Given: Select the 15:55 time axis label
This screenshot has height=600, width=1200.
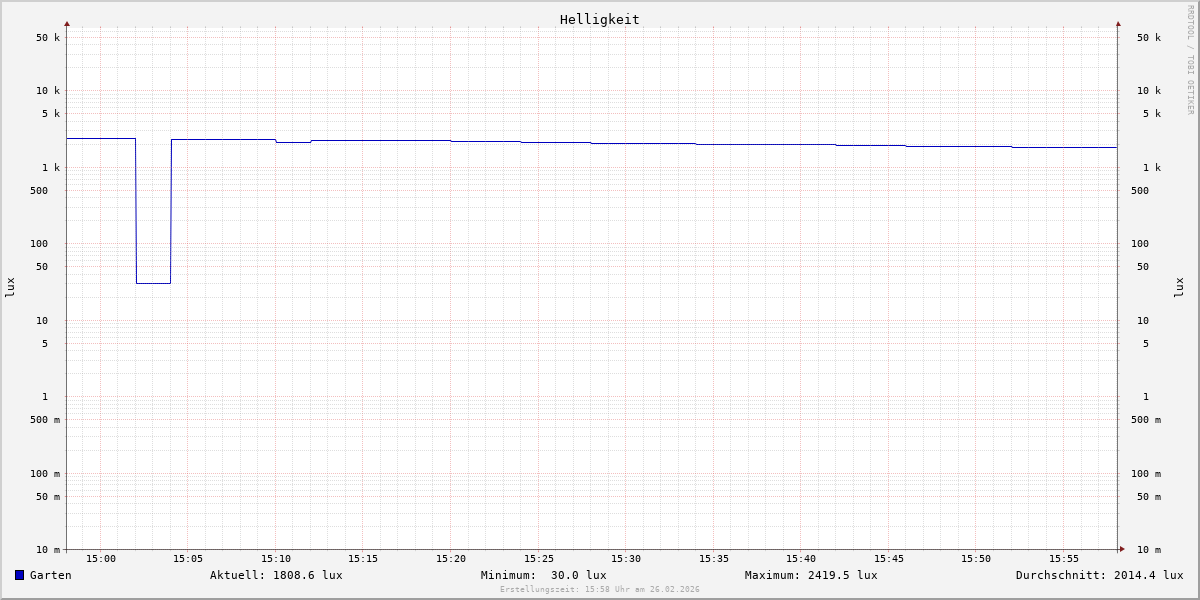Looking at the screenshot, I should pos(1064,559).
